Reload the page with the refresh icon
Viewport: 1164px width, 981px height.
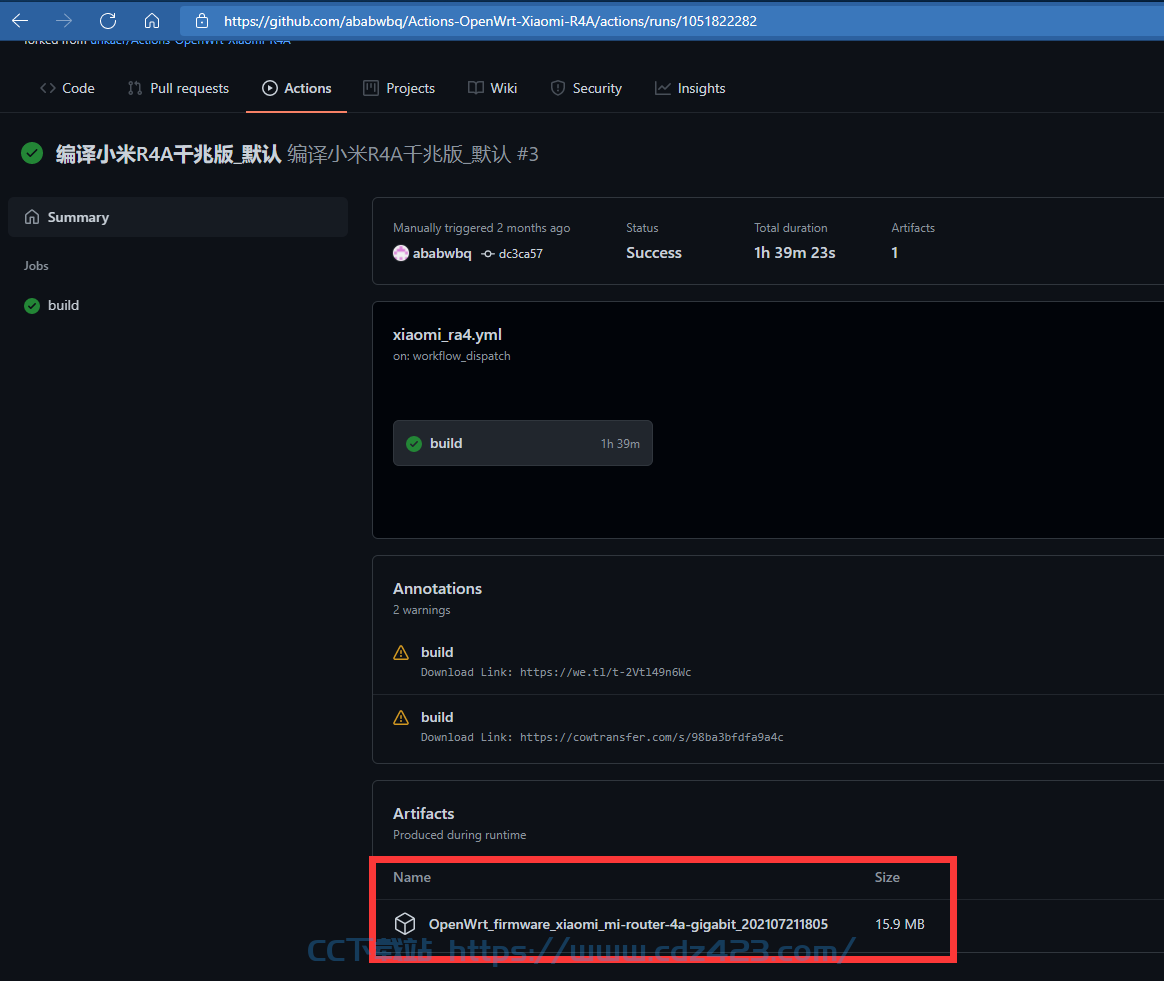coord(108,21)
